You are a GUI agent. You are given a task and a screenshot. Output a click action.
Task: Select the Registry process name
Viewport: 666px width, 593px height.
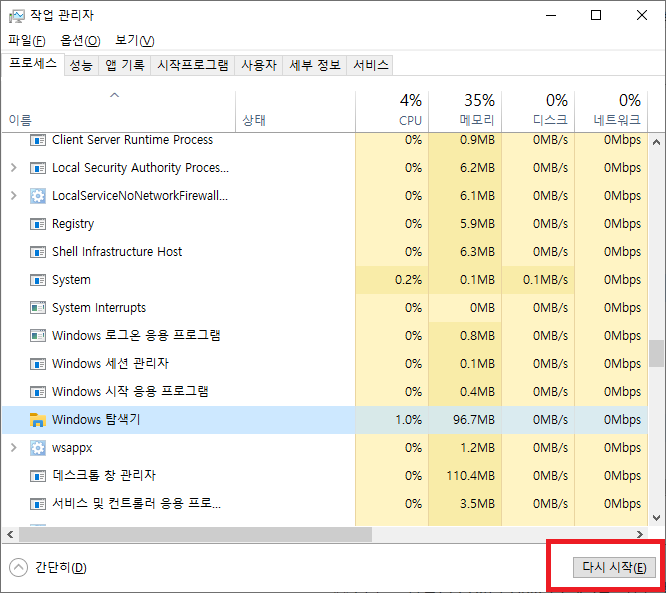tap(73, 224)
